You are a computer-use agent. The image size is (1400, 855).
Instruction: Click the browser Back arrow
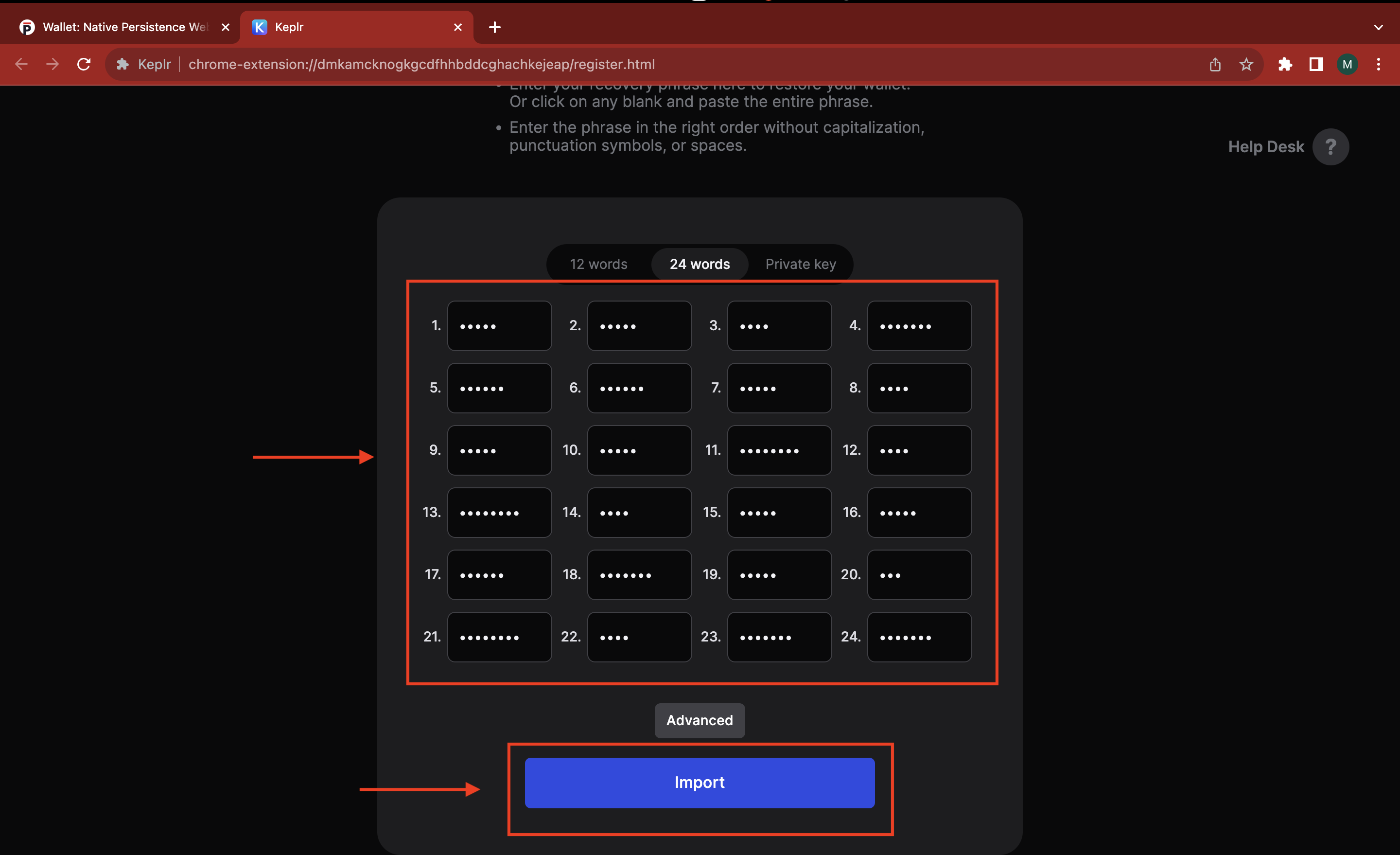click(x=21, y=64)
